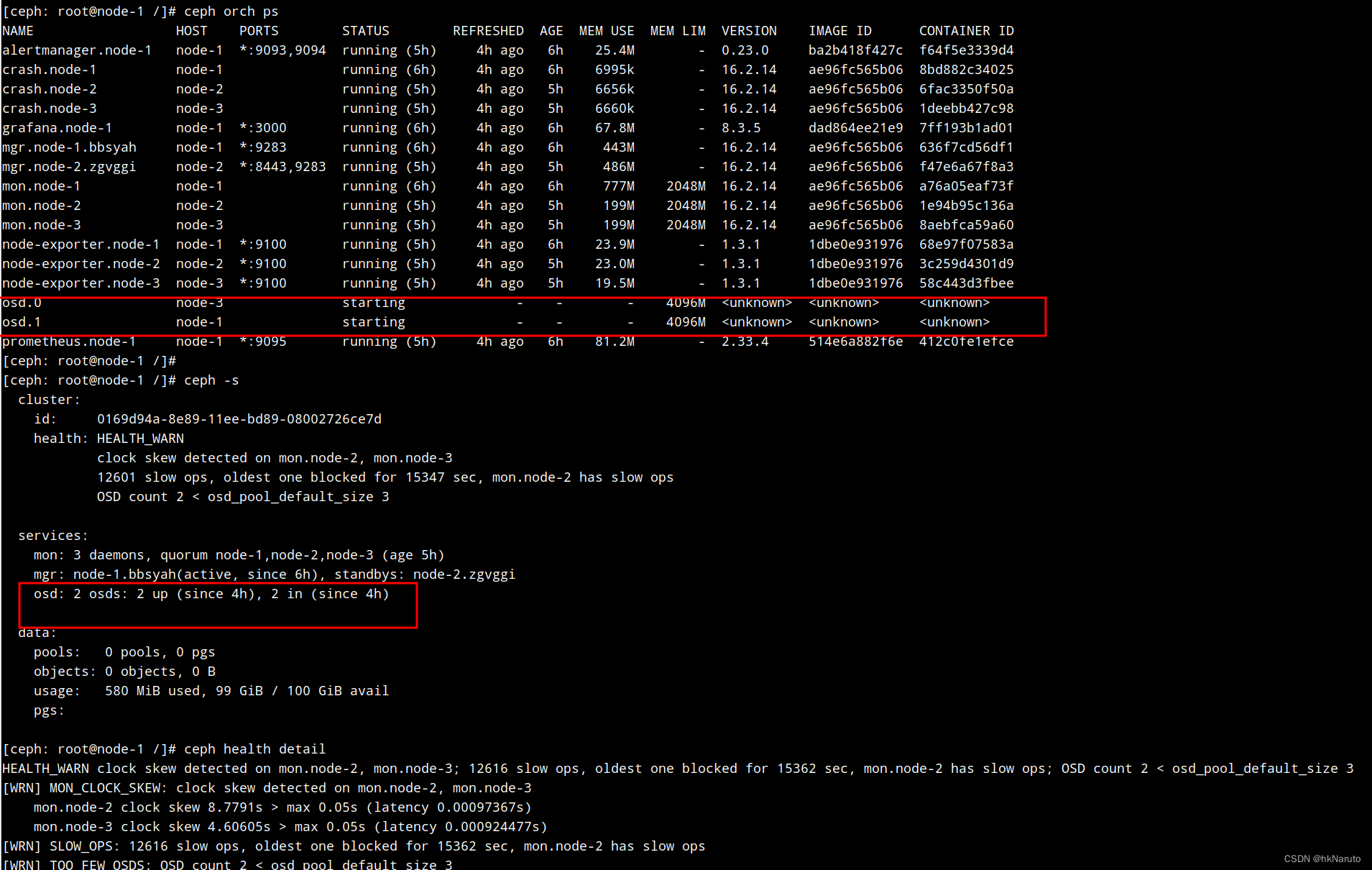Click the 'ceph orch ps' command text

point(231,12)
